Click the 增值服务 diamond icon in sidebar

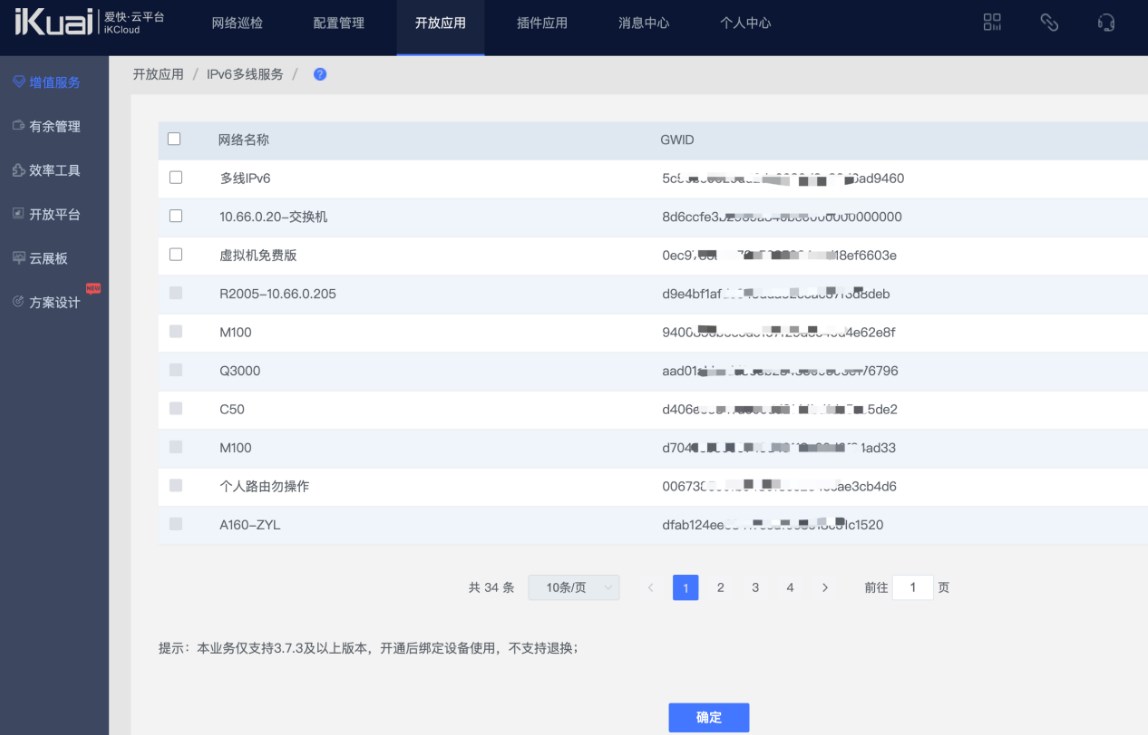(x=19, y=81)
